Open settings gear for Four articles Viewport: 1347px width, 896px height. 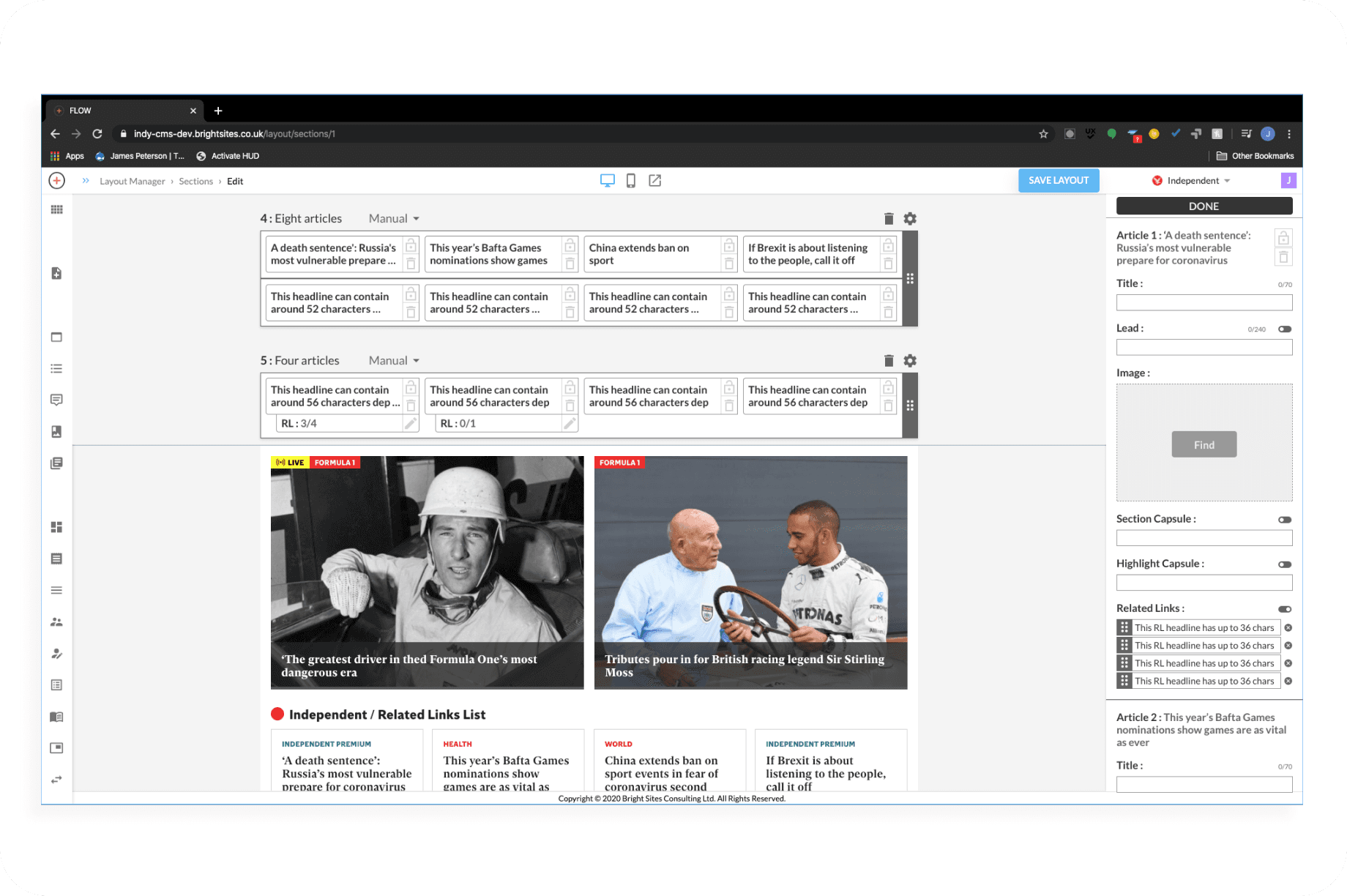pyautogui.click(x=910, y=361)
